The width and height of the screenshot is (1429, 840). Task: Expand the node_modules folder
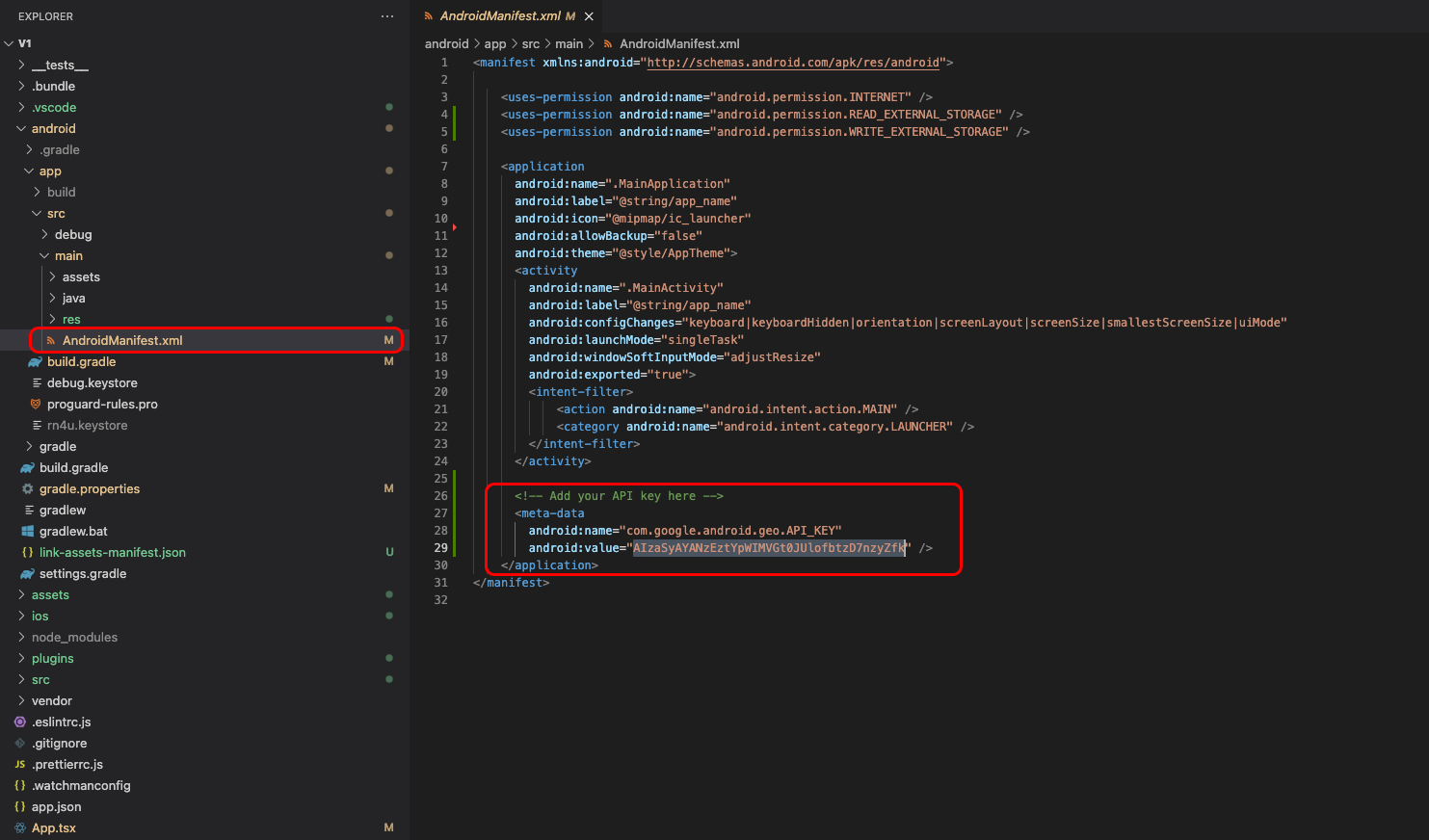21,638
